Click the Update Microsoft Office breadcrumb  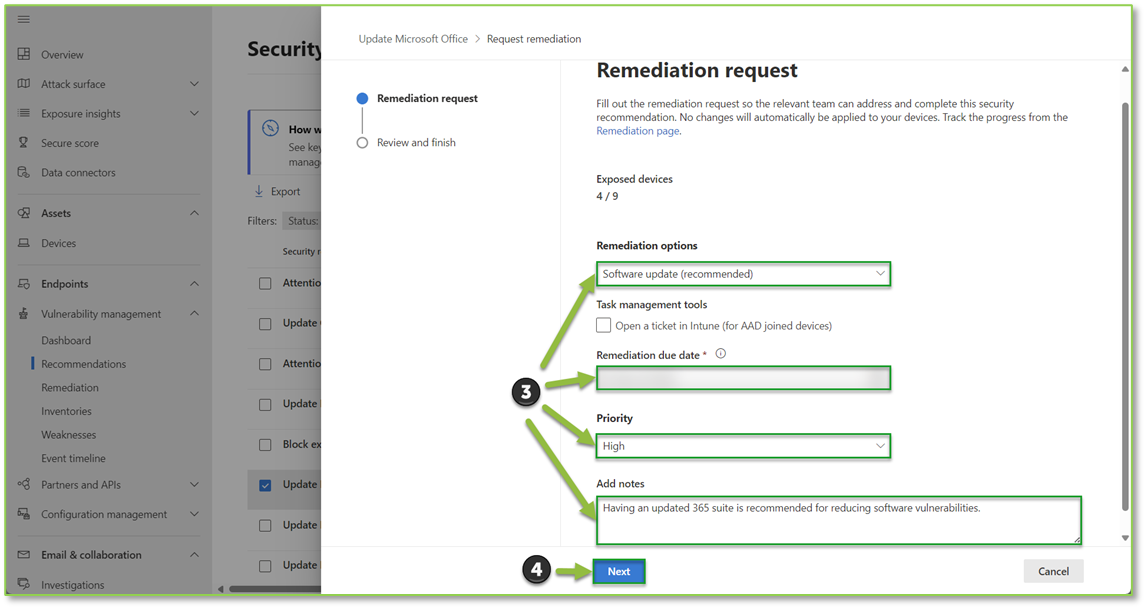coord(413,38)
